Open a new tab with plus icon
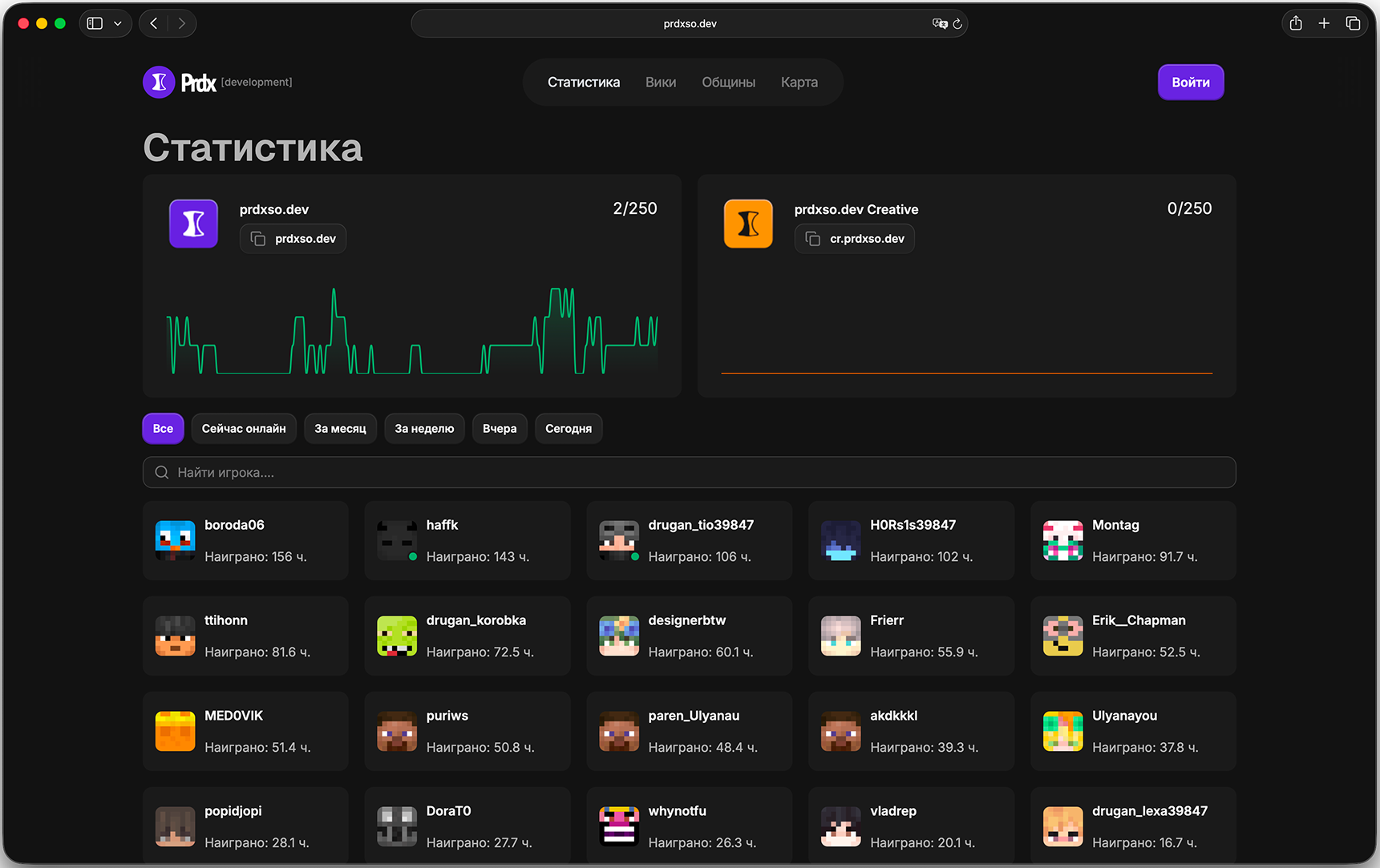Screen dimensions: 1380x868 click(x=1324, y=23)
